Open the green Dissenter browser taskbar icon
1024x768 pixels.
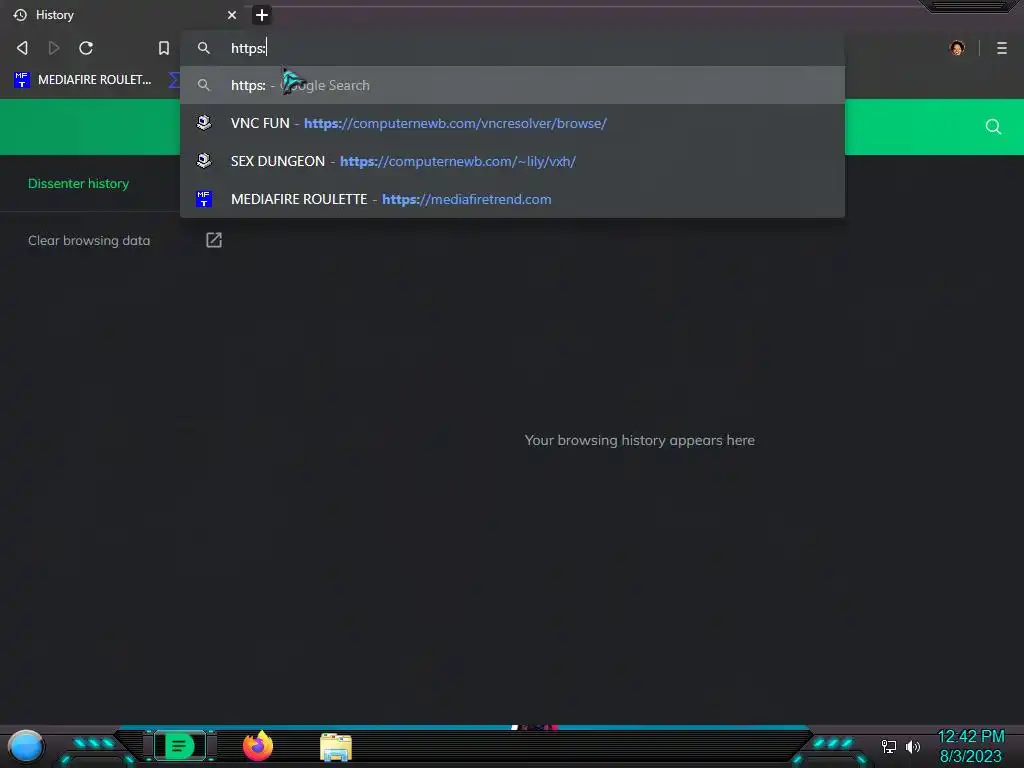coord(179,746)
